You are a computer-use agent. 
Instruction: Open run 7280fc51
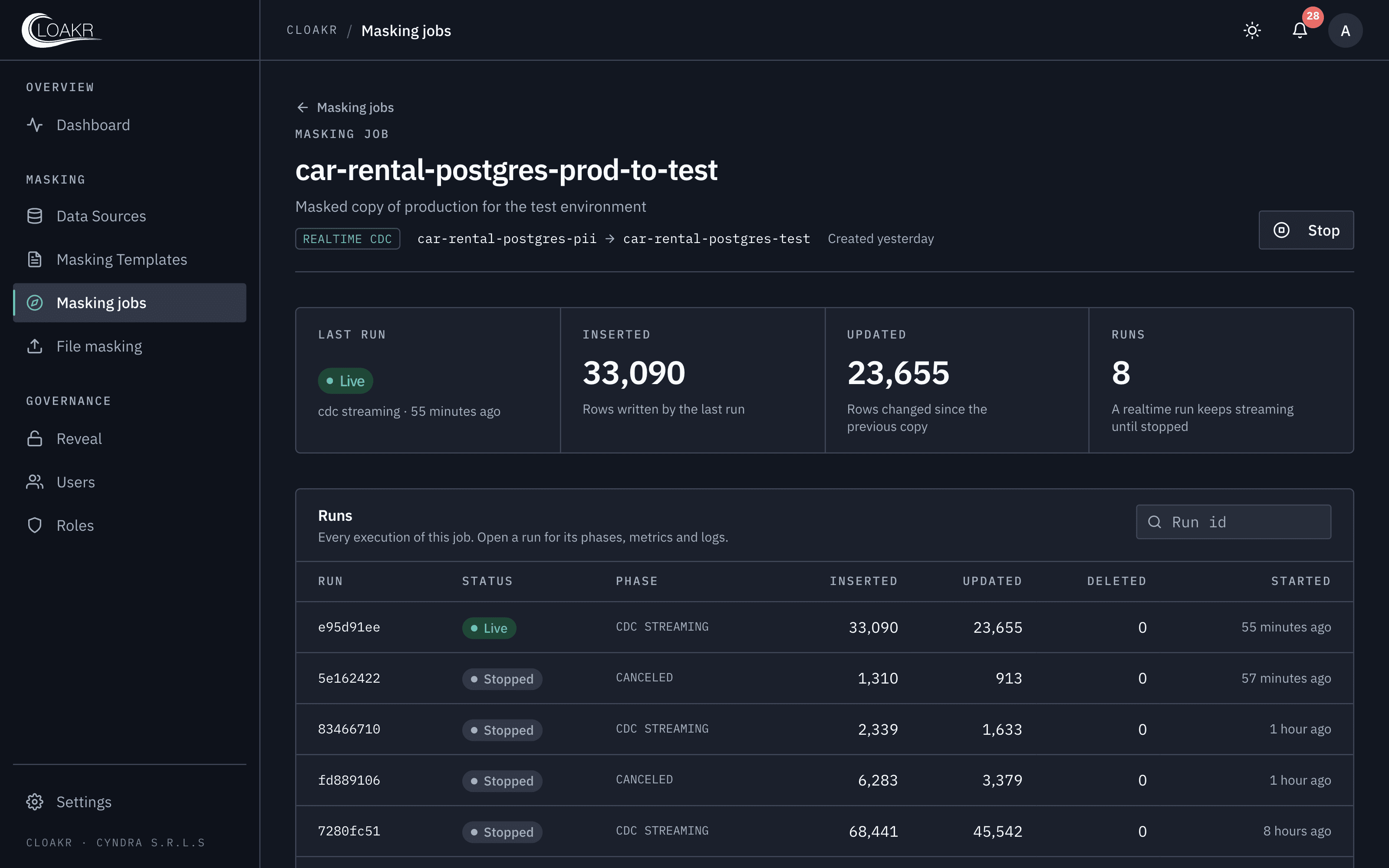[349, 831]
